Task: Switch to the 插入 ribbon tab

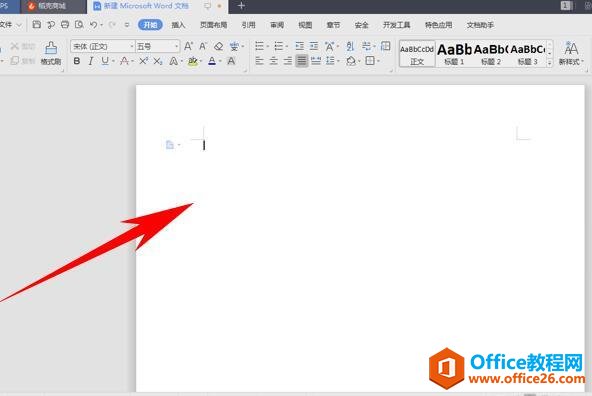Action: click(178, 25)
